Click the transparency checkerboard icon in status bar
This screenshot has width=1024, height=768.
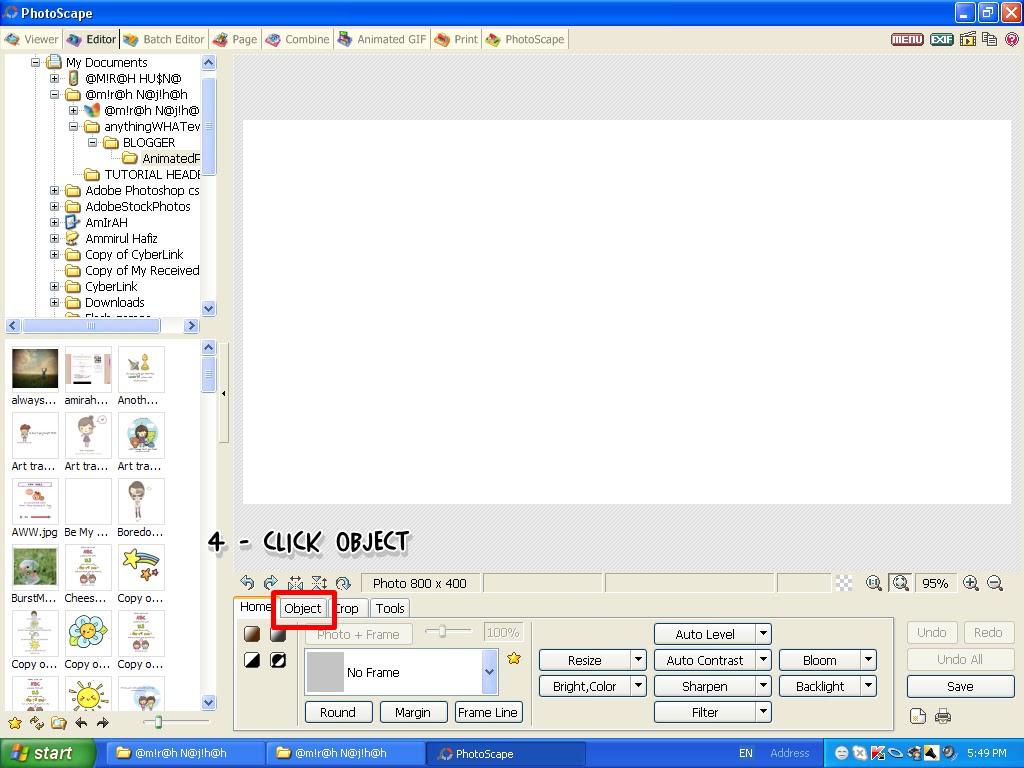(844, 583)
